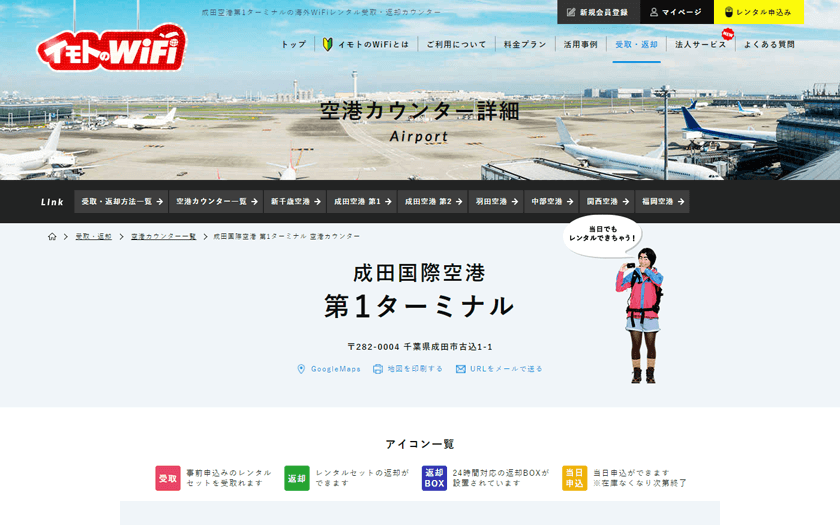Click the woman mascot holding camera
The width and height of the screenshot is (840, 525).
point(642,315)
